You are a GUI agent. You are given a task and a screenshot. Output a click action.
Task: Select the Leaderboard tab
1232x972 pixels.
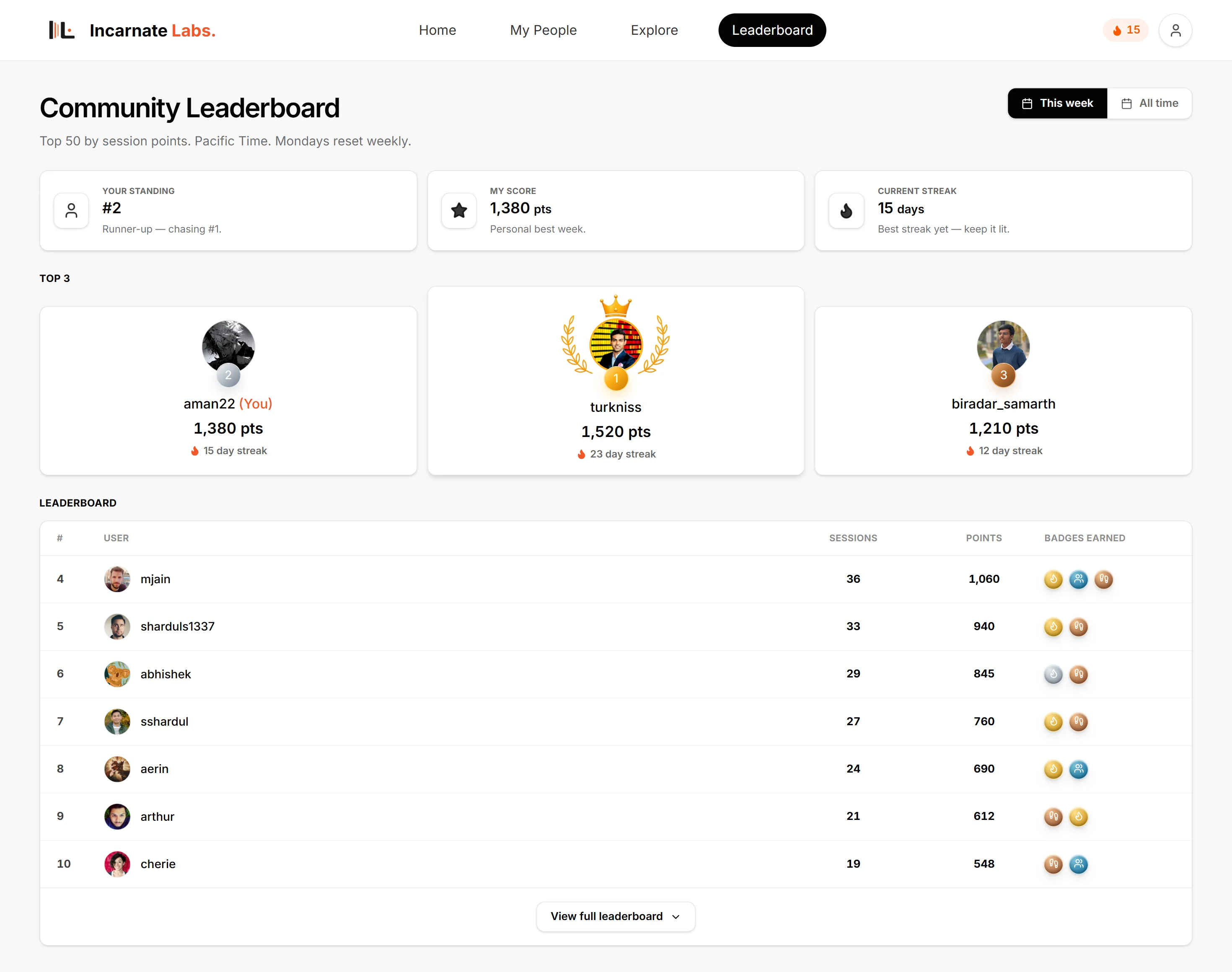click(772, 30)
